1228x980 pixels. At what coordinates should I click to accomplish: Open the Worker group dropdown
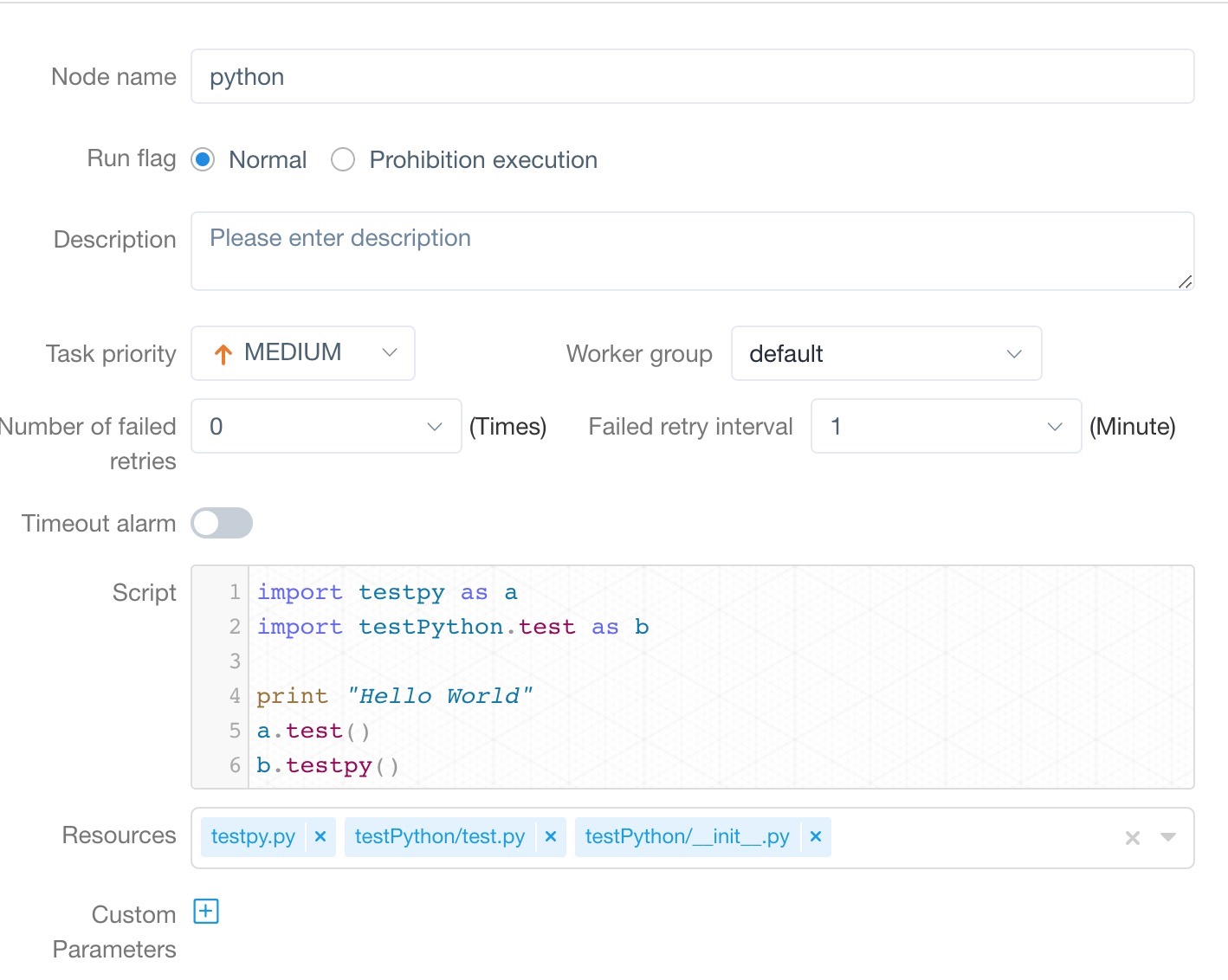[x=886, y=353]
